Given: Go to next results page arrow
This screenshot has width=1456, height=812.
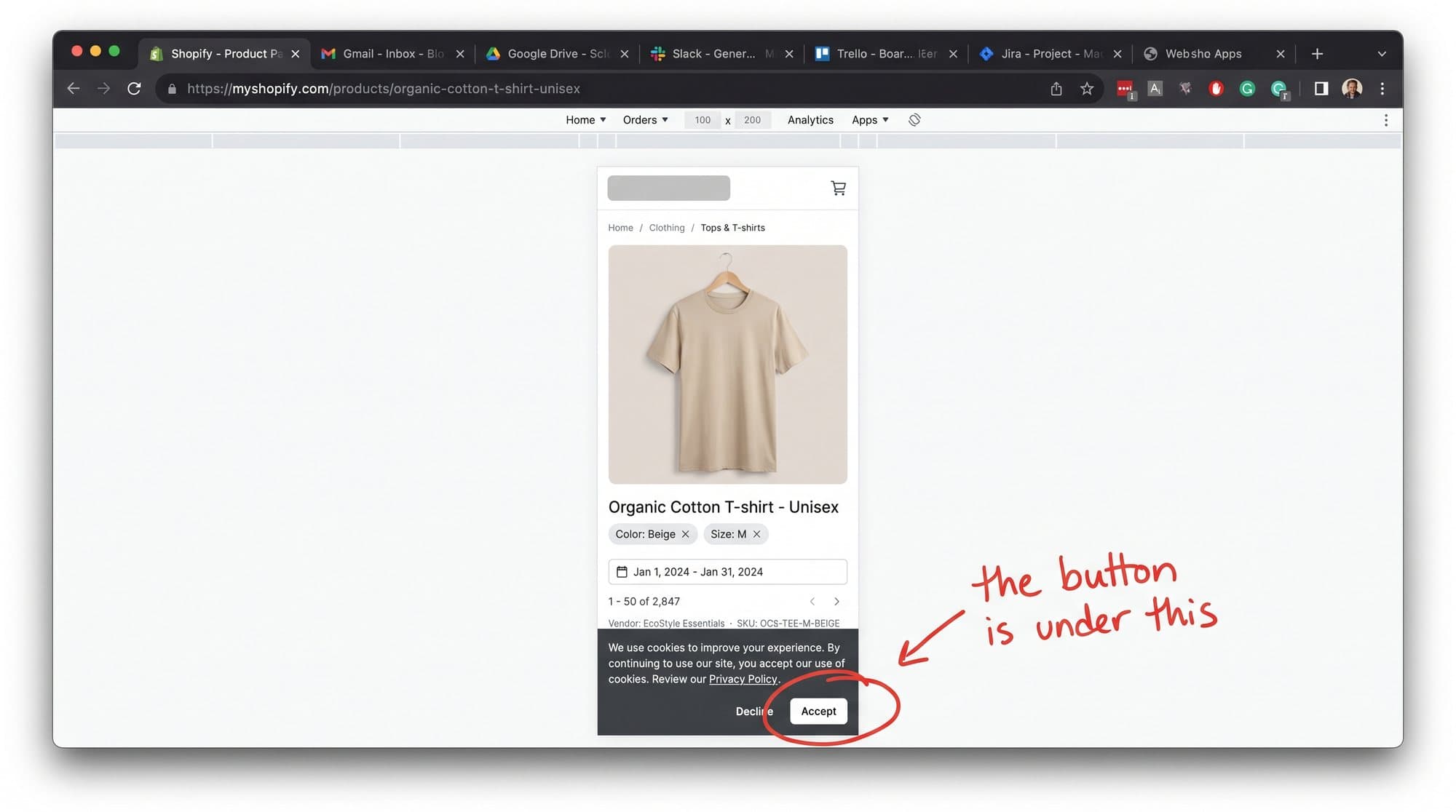Looking at the screenshot, I should tap(836, 601).
